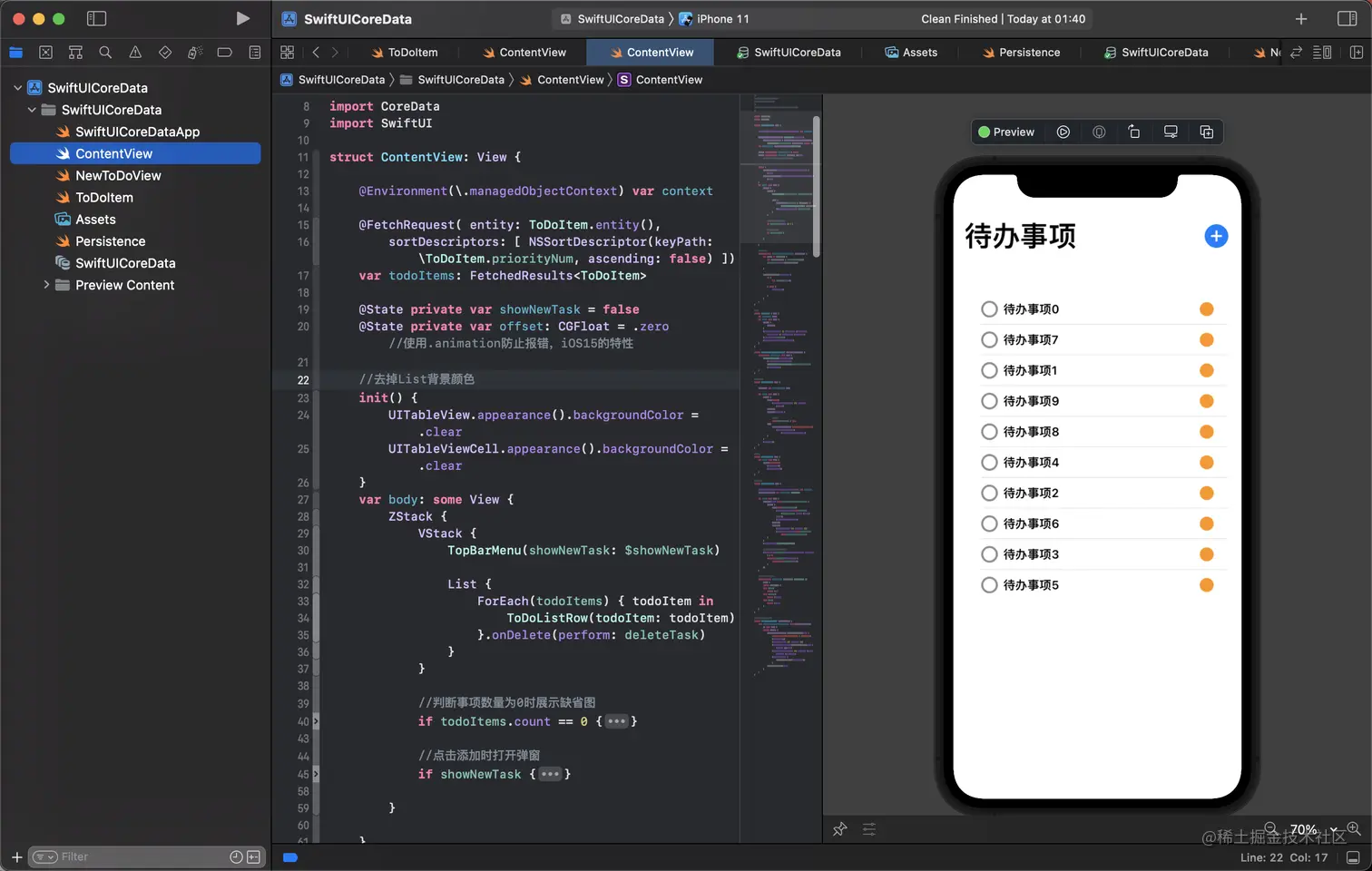
Task: Mark 待办事项9 as completed
Action: click(x=989, y=401)
